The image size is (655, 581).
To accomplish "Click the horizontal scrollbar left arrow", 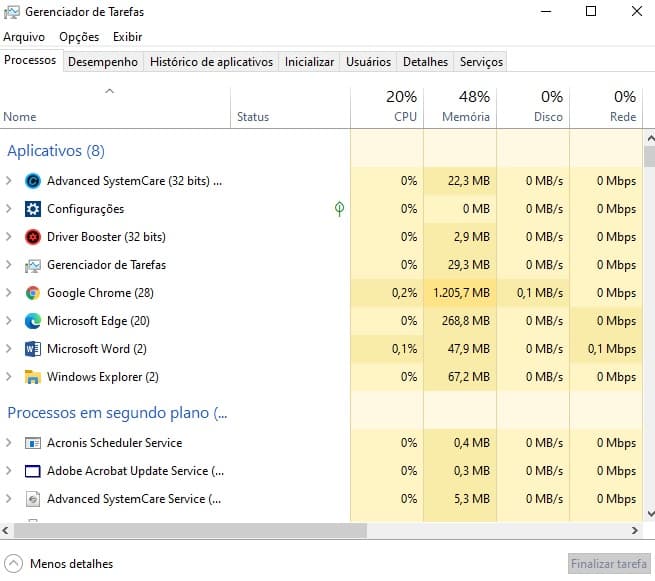I will click(x=5, y=530).
